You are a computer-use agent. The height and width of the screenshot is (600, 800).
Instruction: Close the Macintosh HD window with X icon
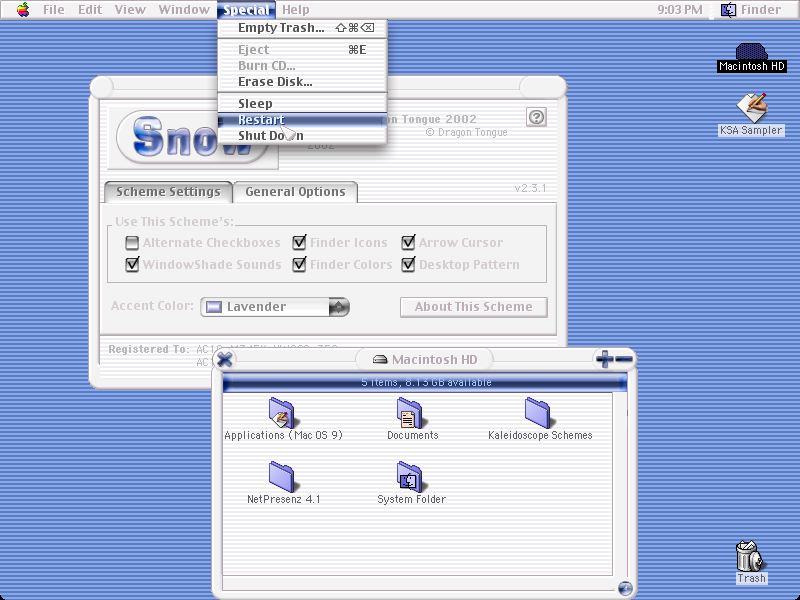click(x=224, y=360)
